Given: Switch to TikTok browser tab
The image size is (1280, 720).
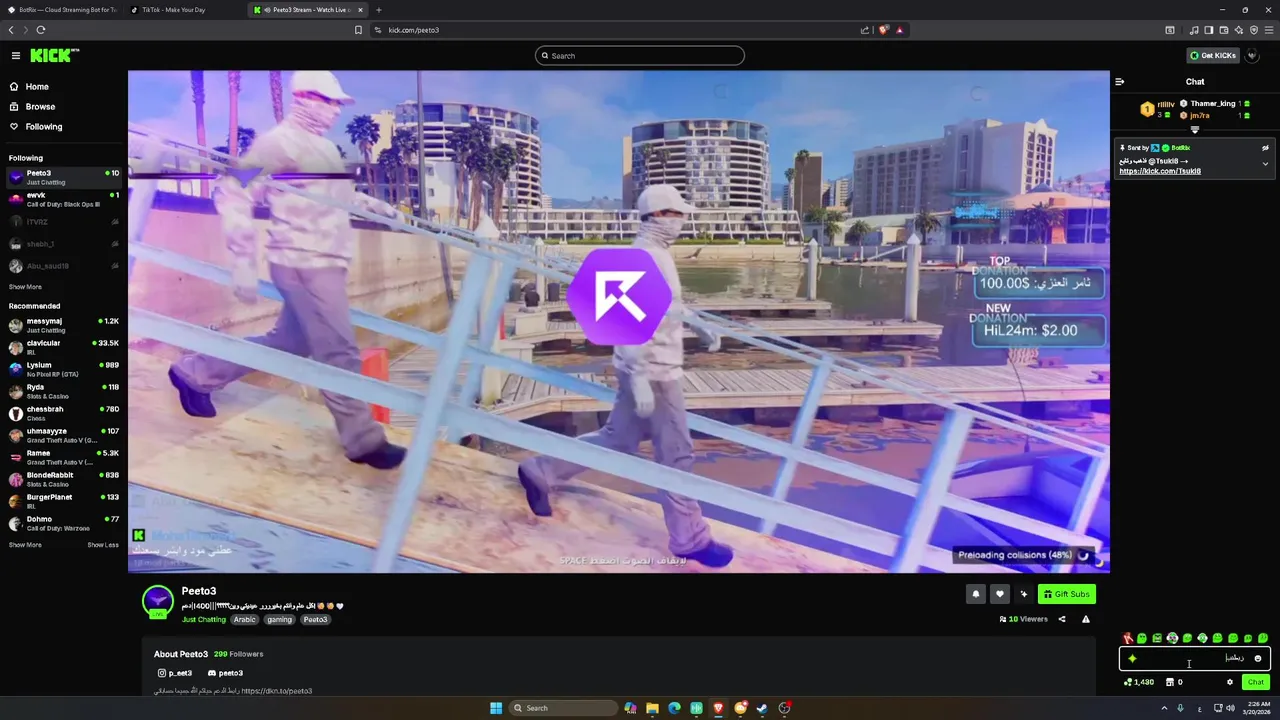Looking at the screenshot, I should pyautogui.click(x=184, y=10).
